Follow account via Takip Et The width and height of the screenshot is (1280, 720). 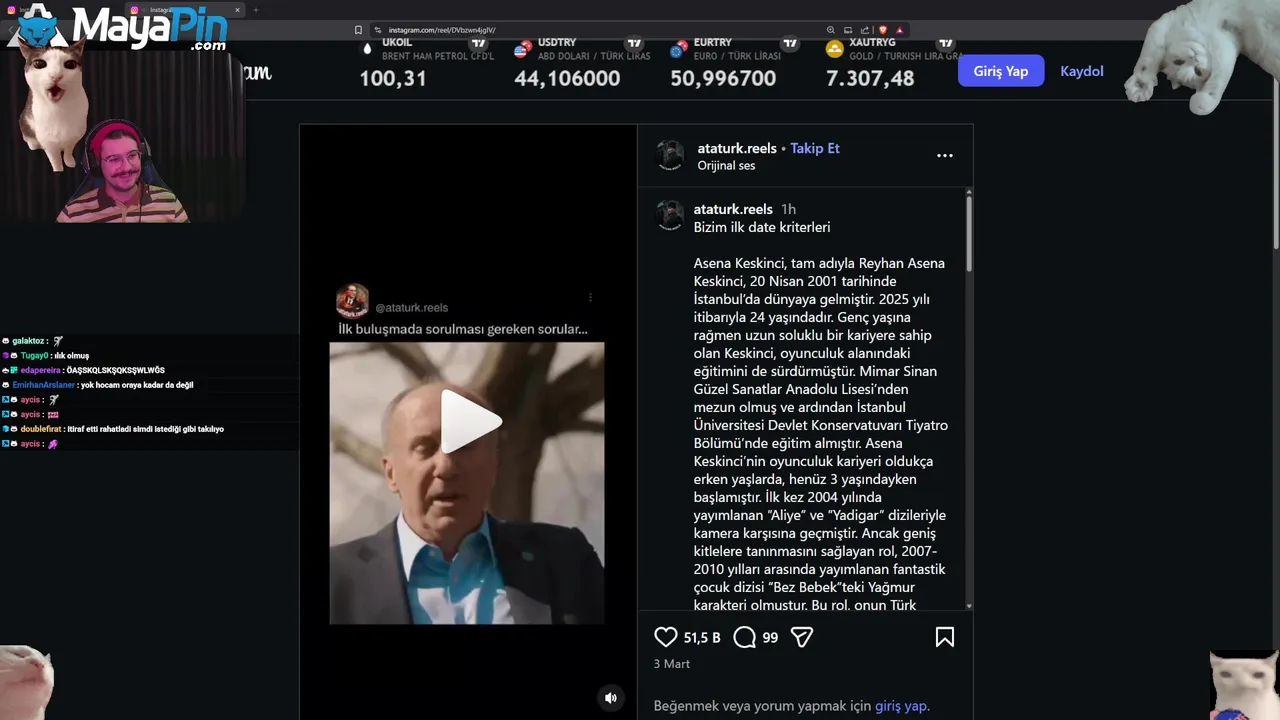pyautogui.click(x=815, y=148)
